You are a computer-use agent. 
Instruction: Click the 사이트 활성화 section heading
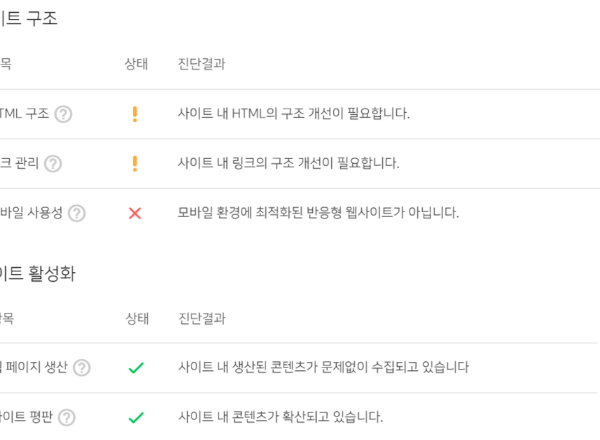(x=38, y=274)
